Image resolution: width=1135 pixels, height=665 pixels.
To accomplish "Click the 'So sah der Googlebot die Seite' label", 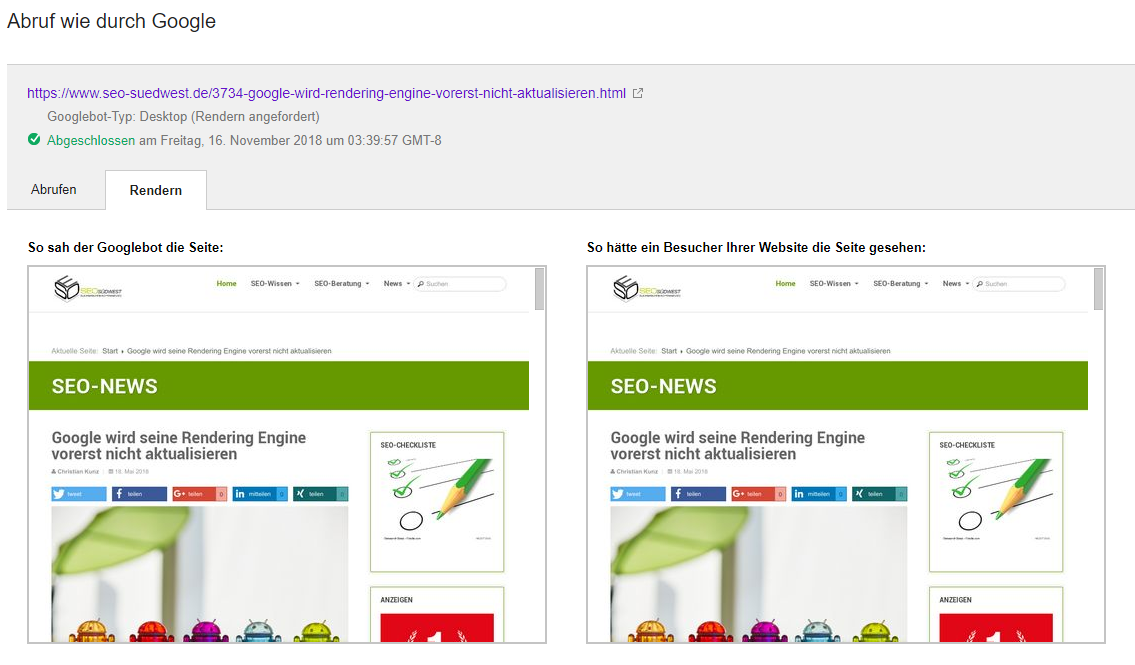I will click(x=125, y=247).
